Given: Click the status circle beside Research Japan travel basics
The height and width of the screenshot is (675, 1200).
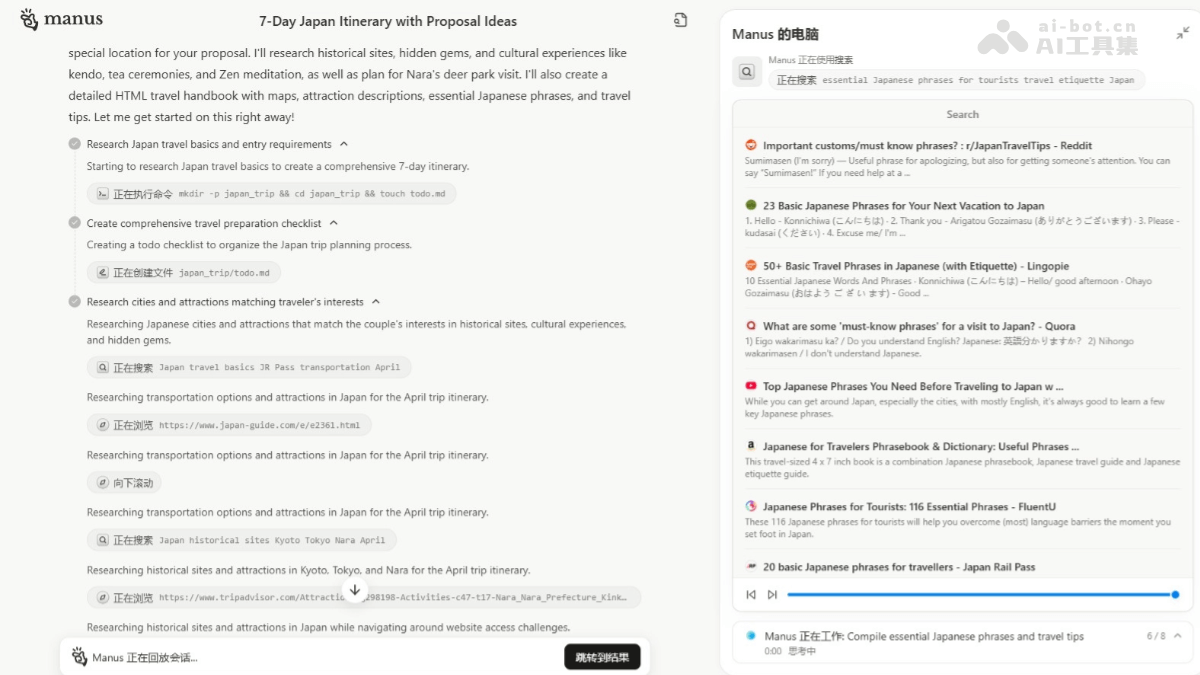Looking at the screenshot, I should (74, 143).
